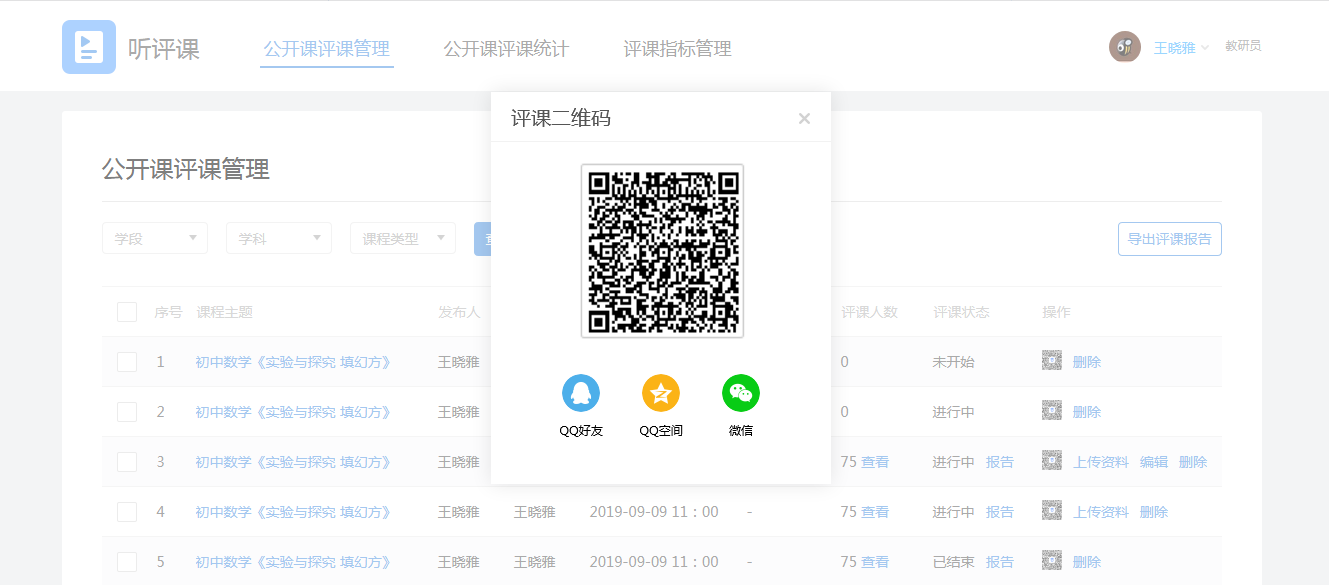Share QR code to QQ好友

(581, 394)
